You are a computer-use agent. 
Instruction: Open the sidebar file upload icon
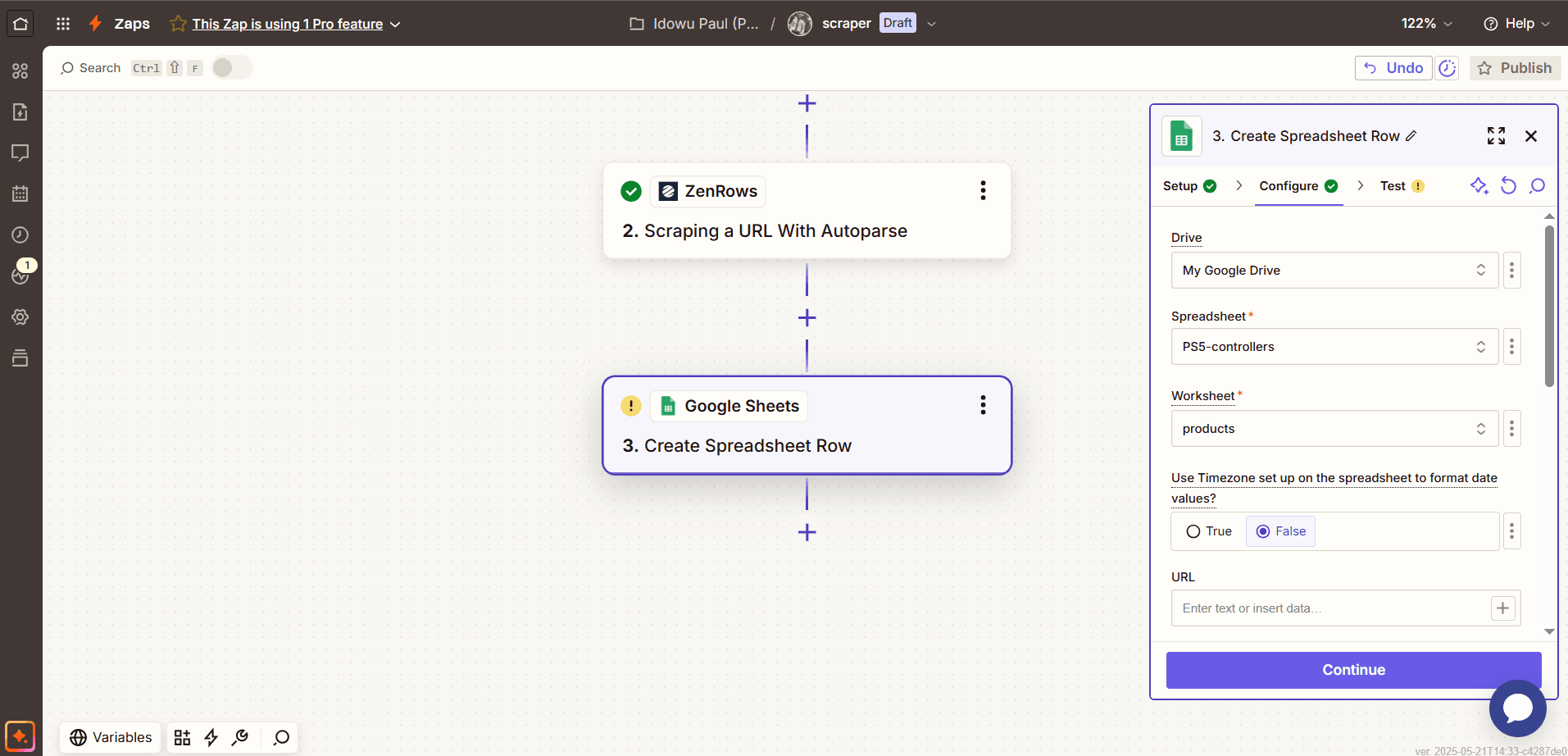(20, 112)
